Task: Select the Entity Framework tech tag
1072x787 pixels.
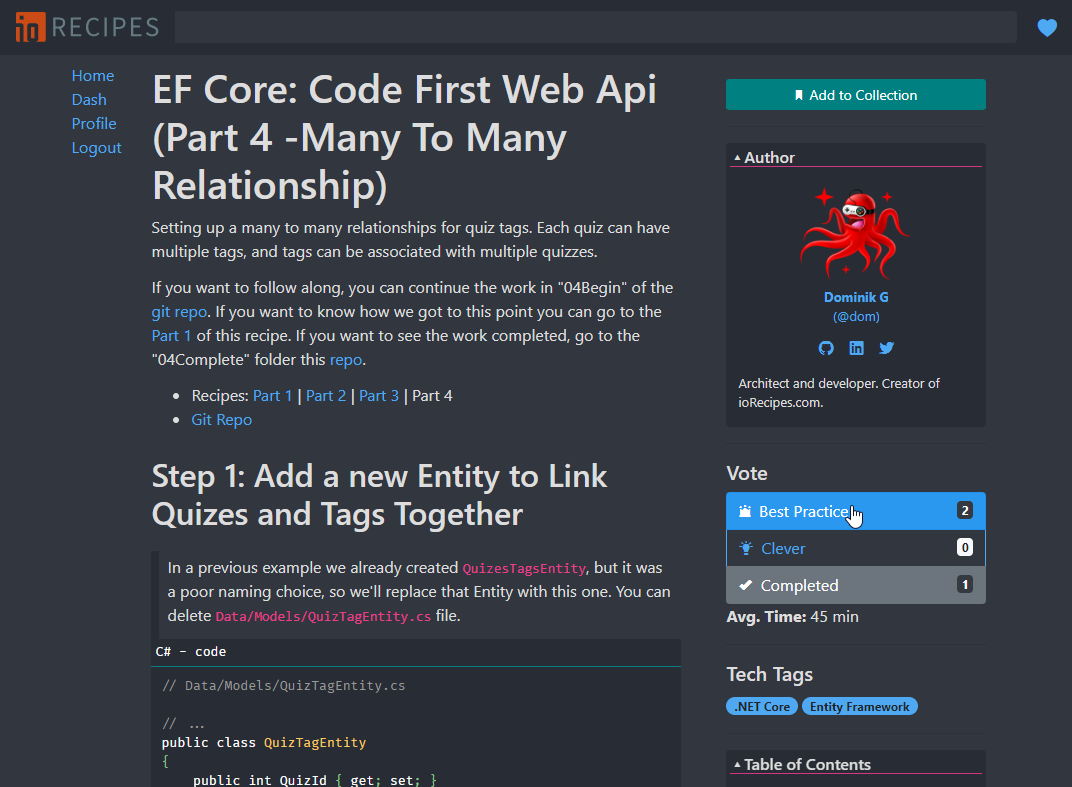Action: tap(859, 706)
